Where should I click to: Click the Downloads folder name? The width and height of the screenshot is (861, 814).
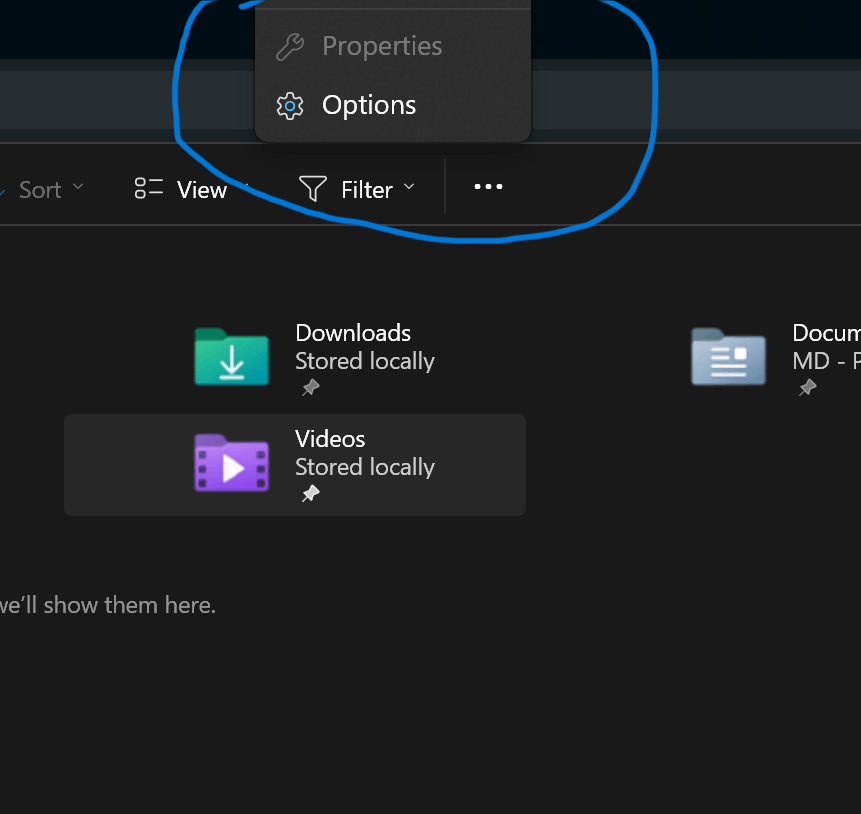pos(353,333)
